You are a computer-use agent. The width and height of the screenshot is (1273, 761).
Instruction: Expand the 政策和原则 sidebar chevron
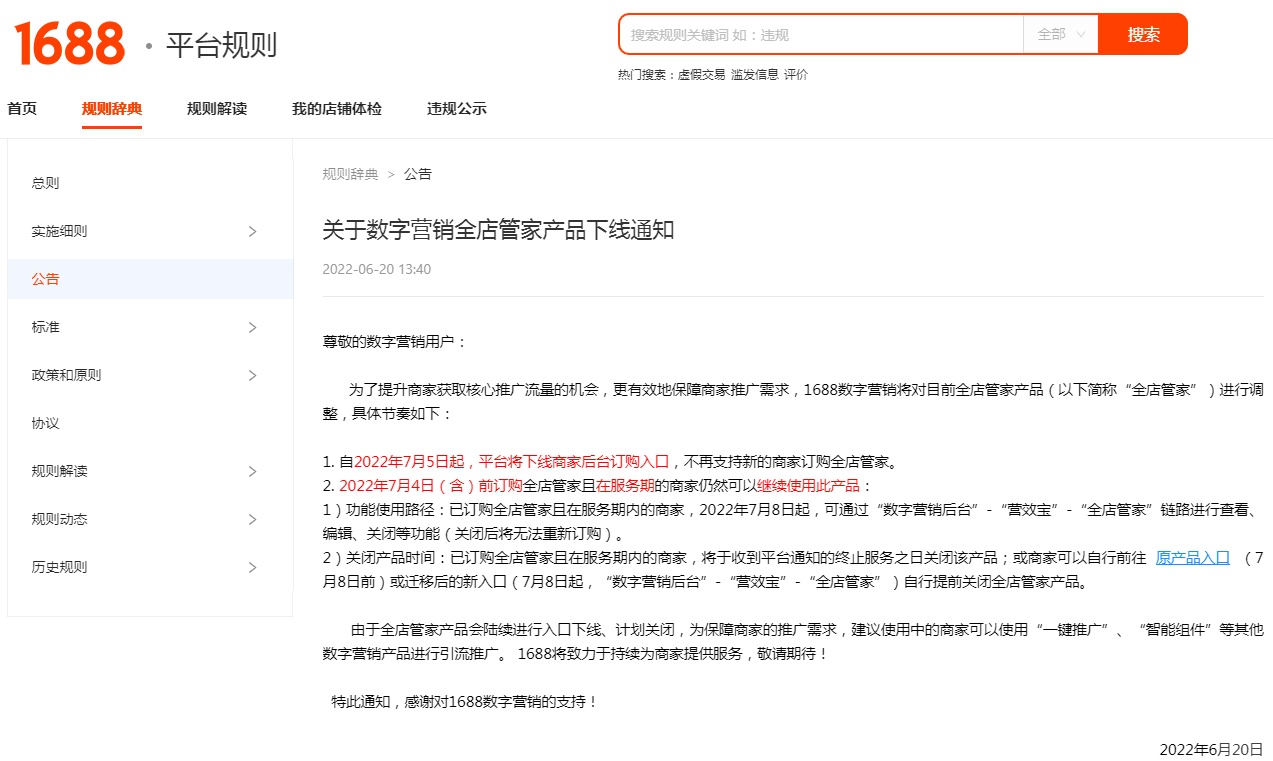pos(252,375)
